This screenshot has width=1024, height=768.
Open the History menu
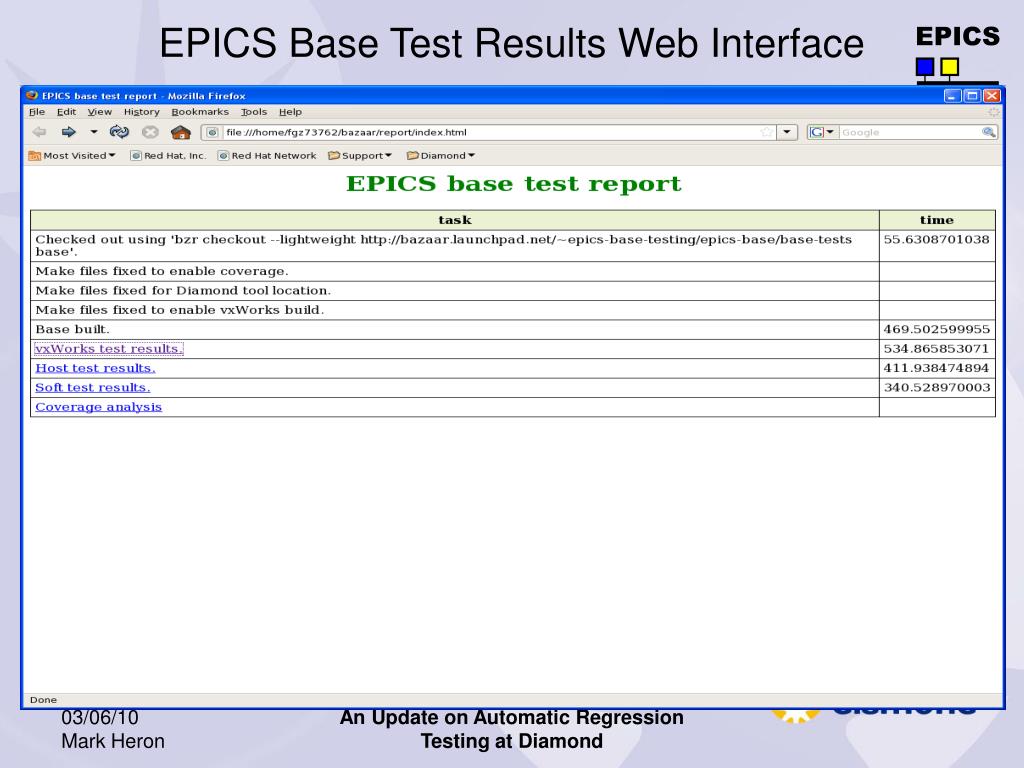click(142, 112)
